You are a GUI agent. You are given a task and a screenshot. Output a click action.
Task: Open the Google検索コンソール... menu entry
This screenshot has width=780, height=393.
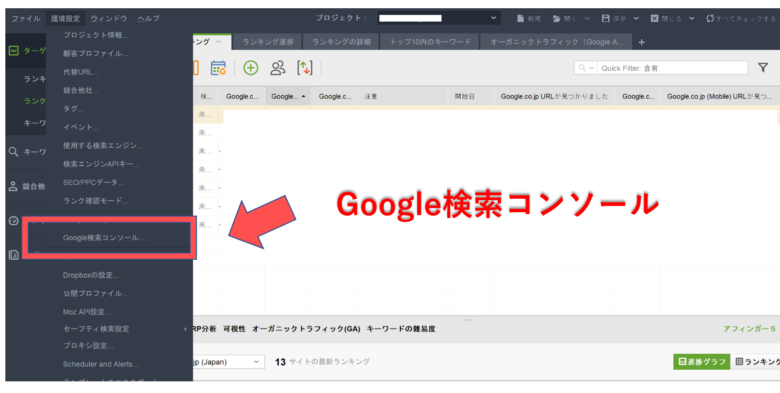[104, 238]
